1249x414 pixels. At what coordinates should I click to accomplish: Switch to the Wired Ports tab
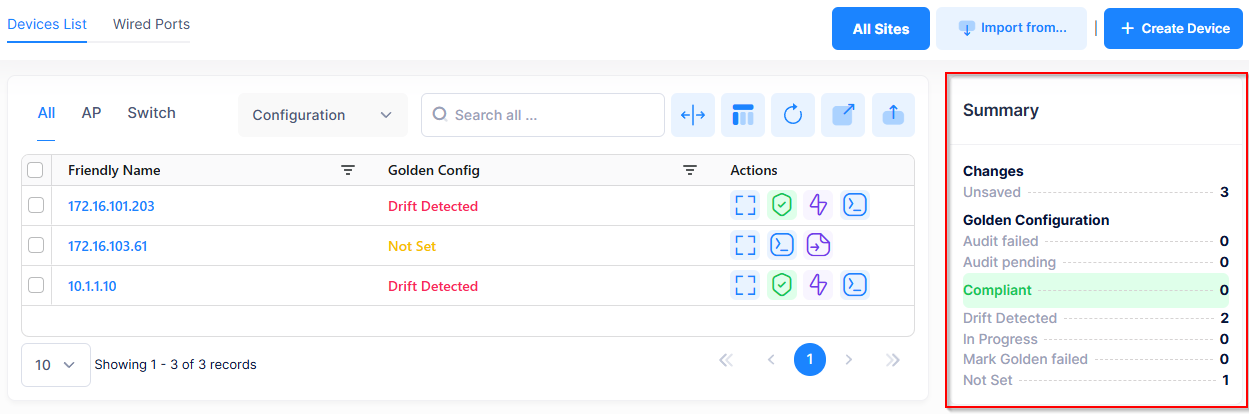tap(151, 24)
